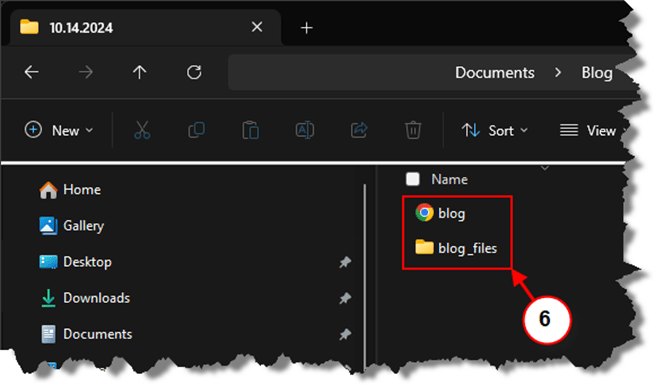Refresh the current folder
Viewport: 655px width, 385px height.
coord(194,72)
